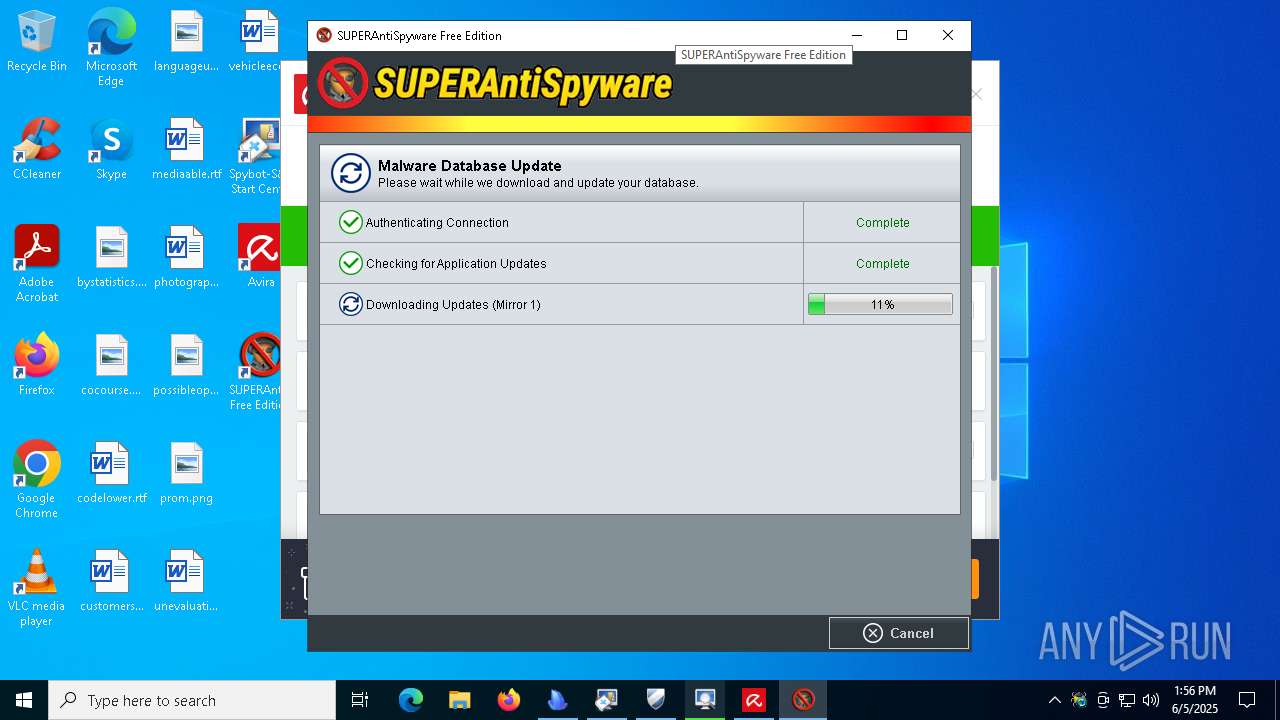The height and width of the screenshot is (720, 1280).
Task: Select the photograp document on desktop
Action: click(186, 257)
